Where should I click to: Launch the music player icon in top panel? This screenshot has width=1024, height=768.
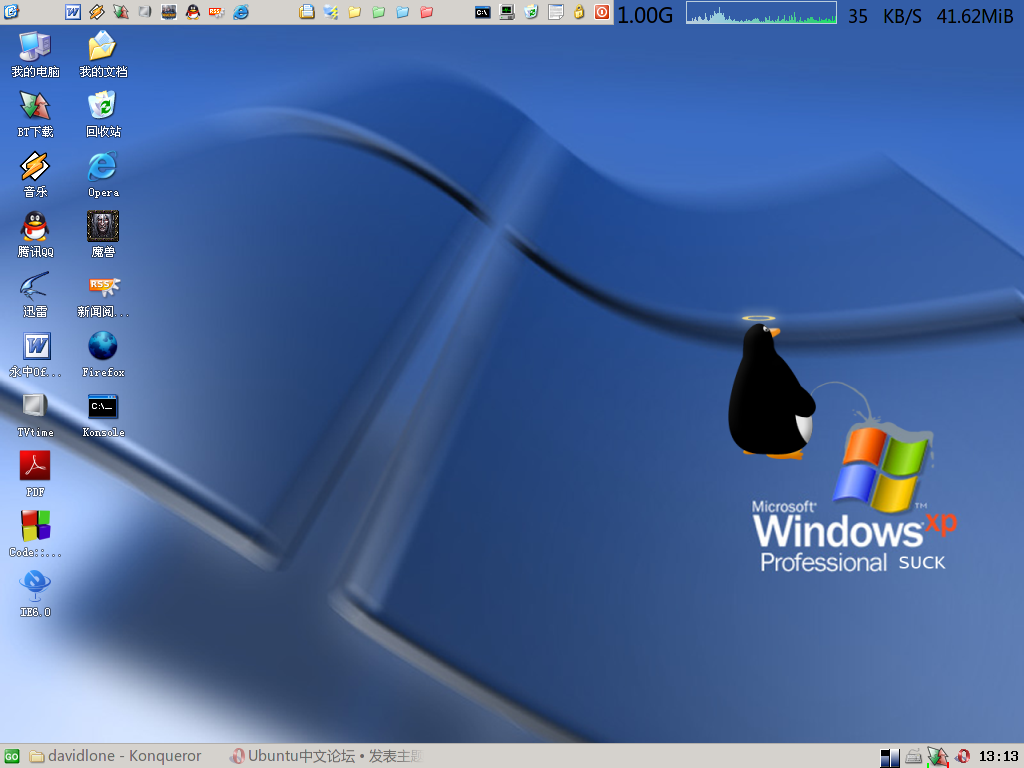(x=97, y=11)
